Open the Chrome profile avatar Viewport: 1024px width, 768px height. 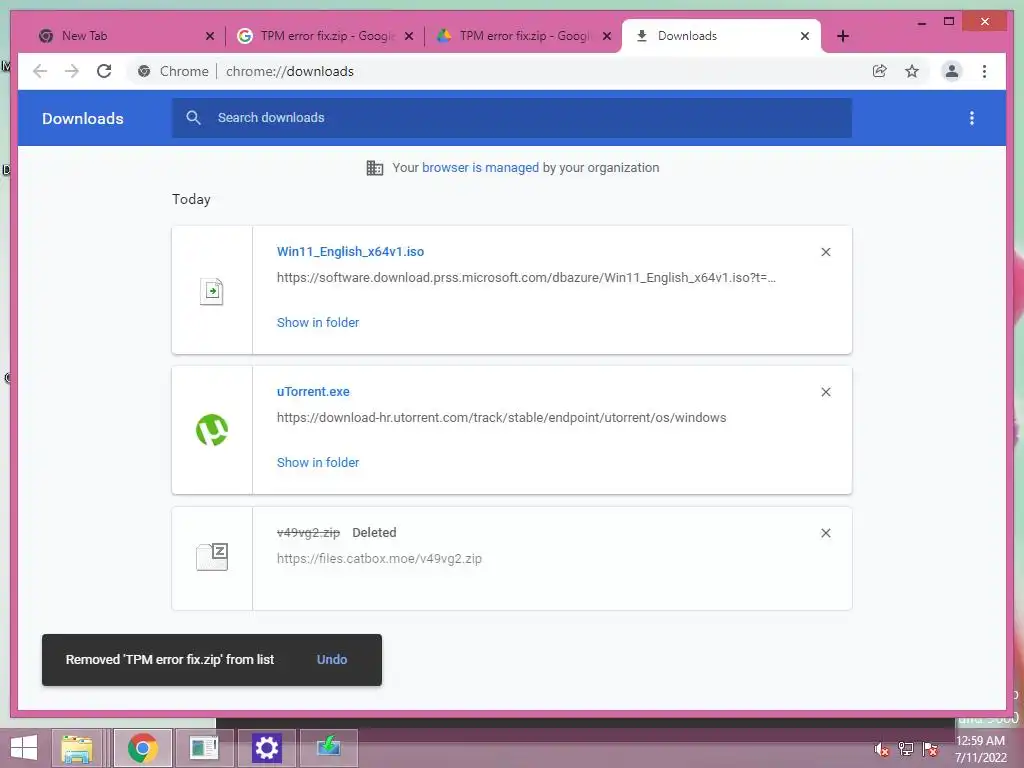pos(952,71)
